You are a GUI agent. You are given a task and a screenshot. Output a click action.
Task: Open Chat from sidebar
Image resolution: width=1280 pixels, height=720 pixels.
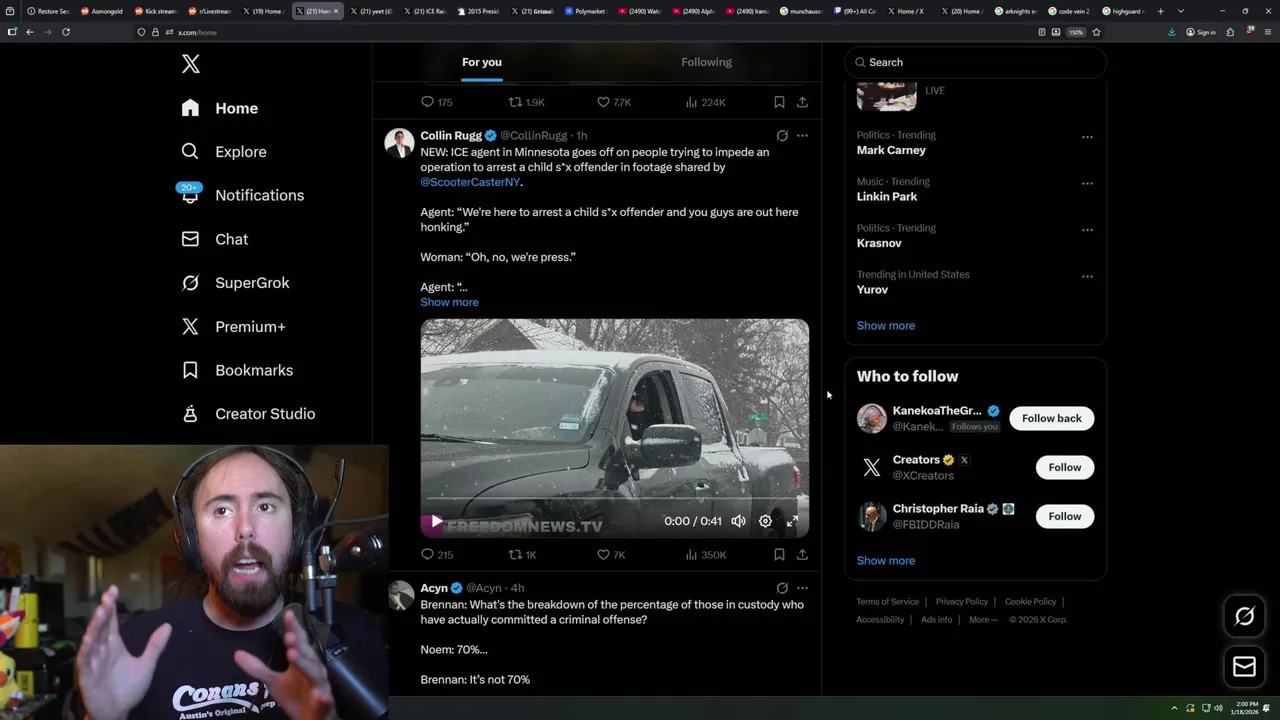pyautogui.click(x=215, y=239)
